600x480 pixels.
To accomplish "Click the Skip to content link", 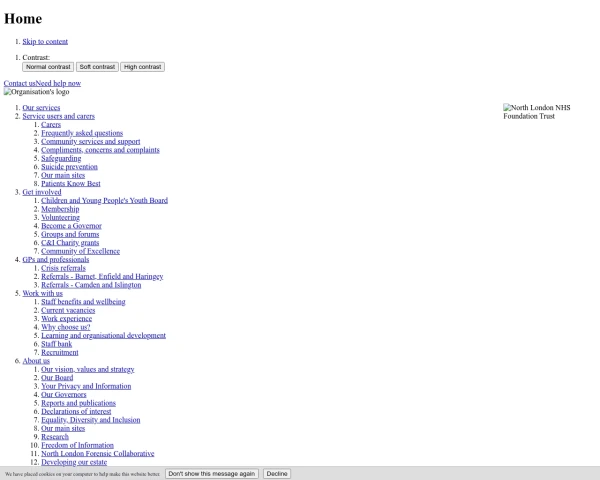I will (45, 41).
